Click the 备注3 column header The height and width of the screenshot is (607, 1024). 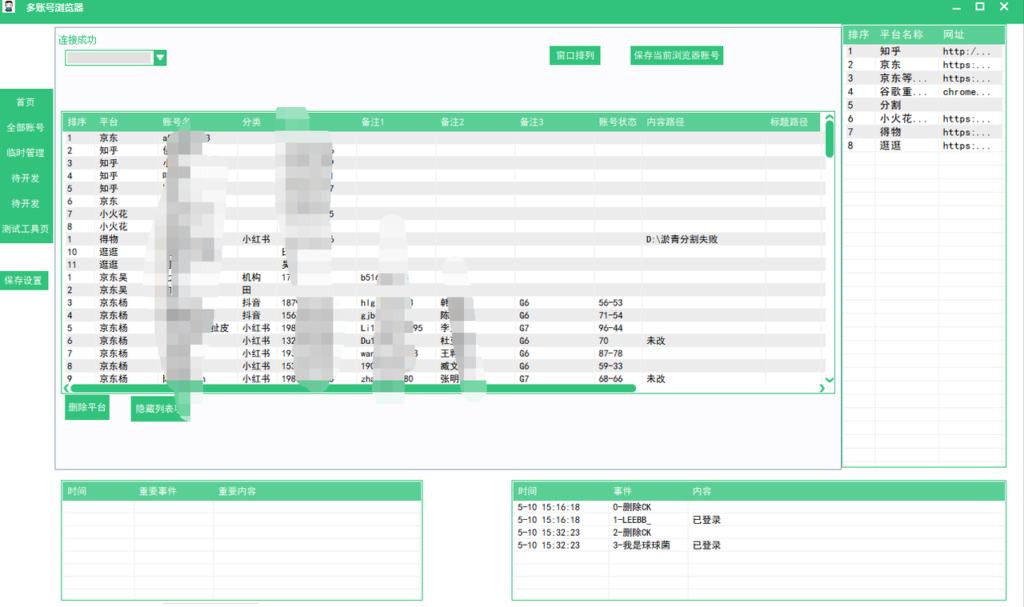pos(532,122)
